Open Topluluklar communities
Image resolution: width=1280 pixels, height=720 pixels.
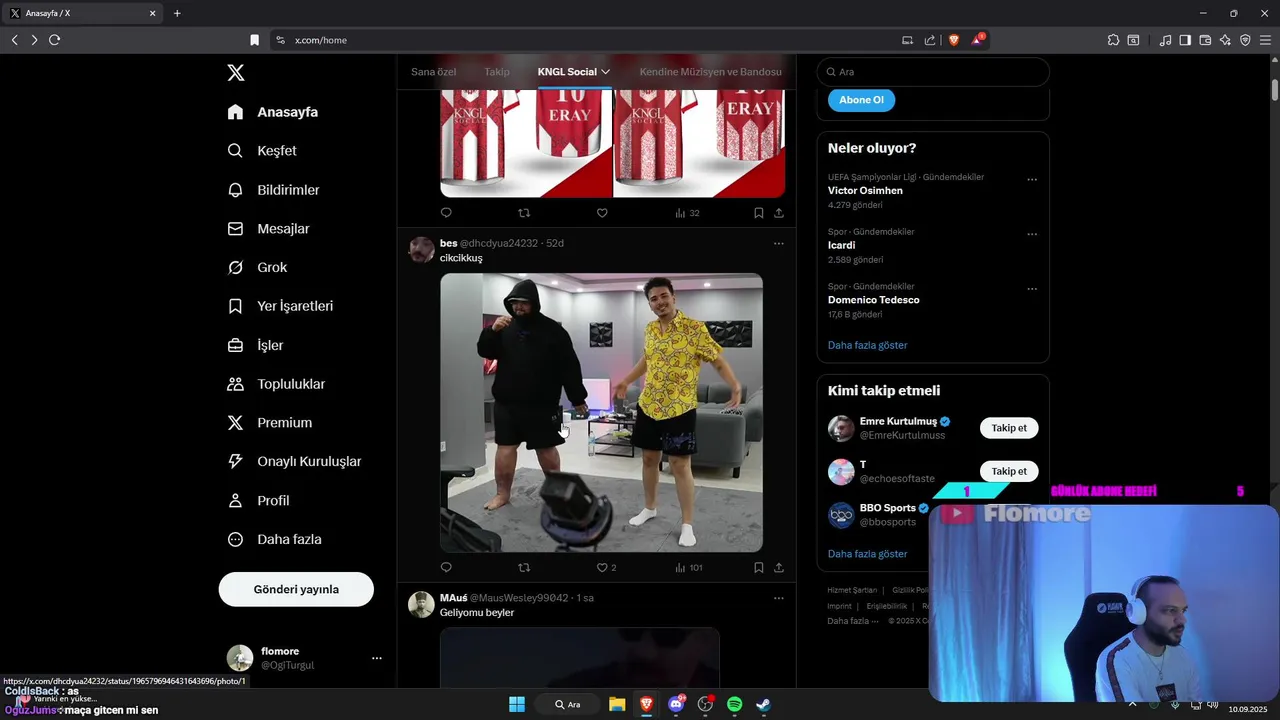(277, 384)
